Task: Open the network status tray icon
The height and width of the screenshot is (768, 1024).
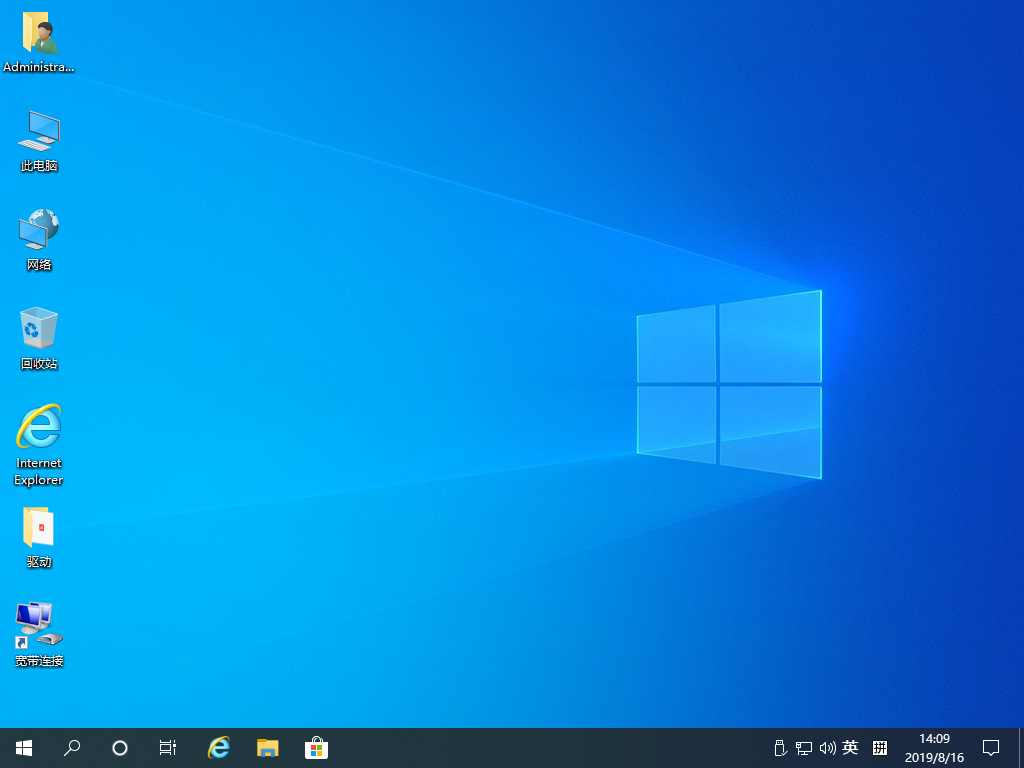Action: 804,747
